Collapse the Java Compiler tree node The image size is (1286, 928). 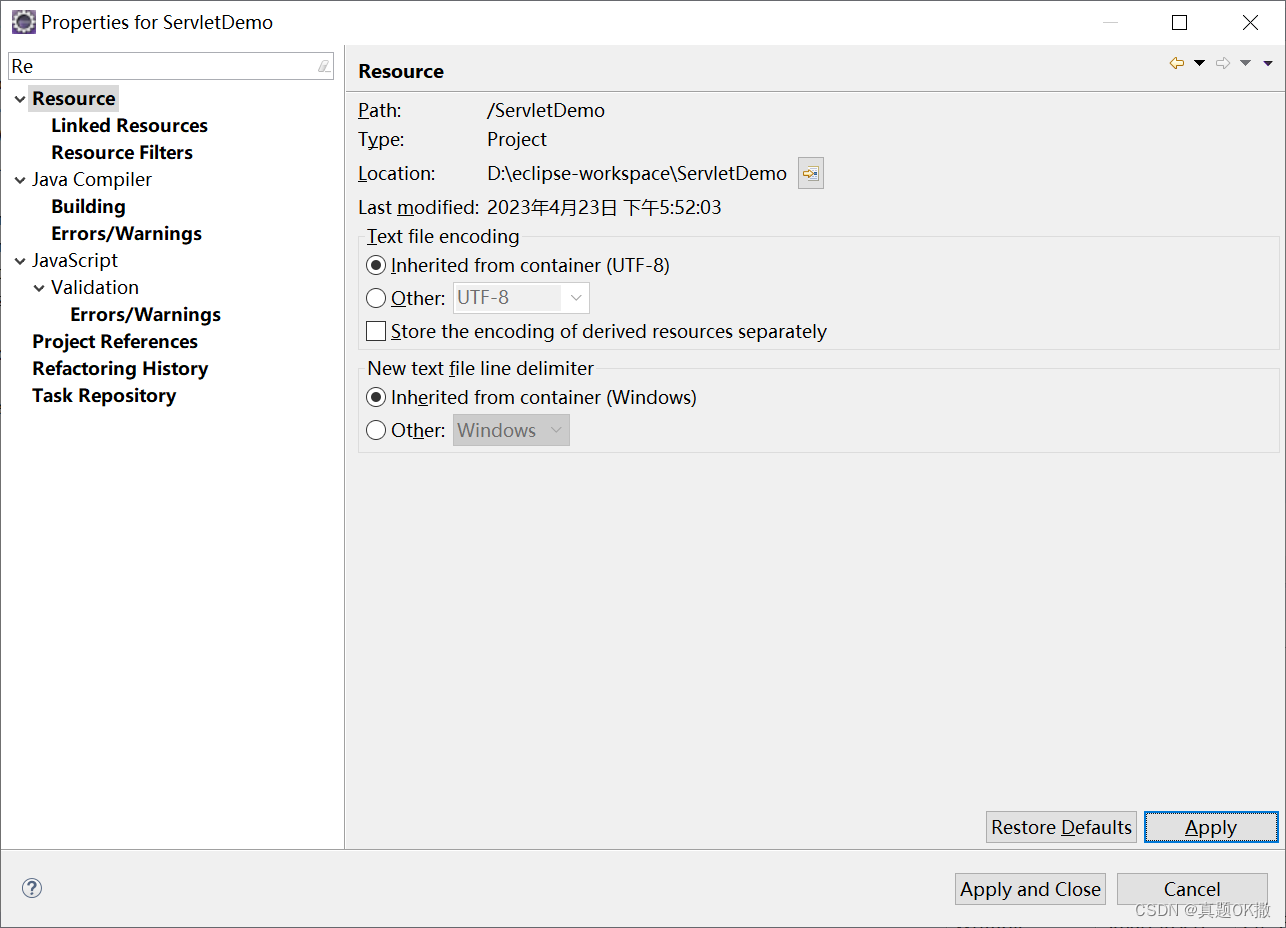(20, 180)
